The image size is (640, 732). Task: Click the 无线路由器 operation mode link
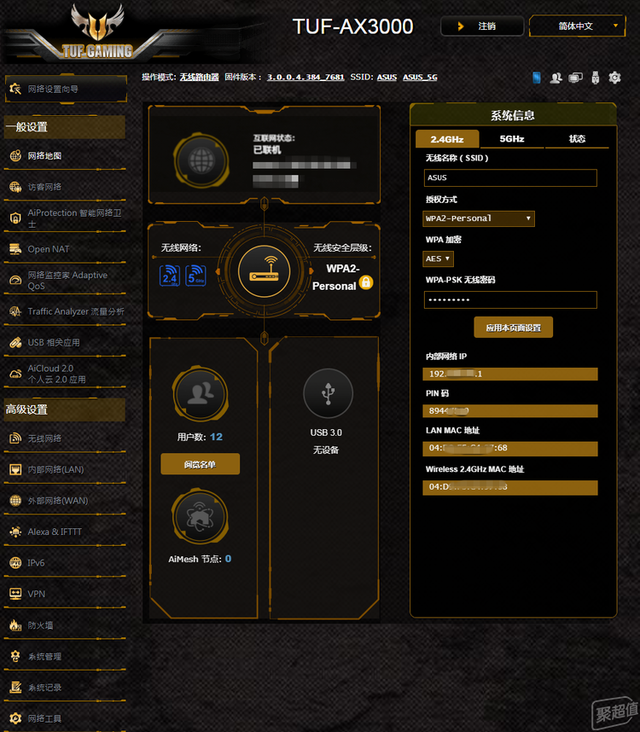pos(199,77)
